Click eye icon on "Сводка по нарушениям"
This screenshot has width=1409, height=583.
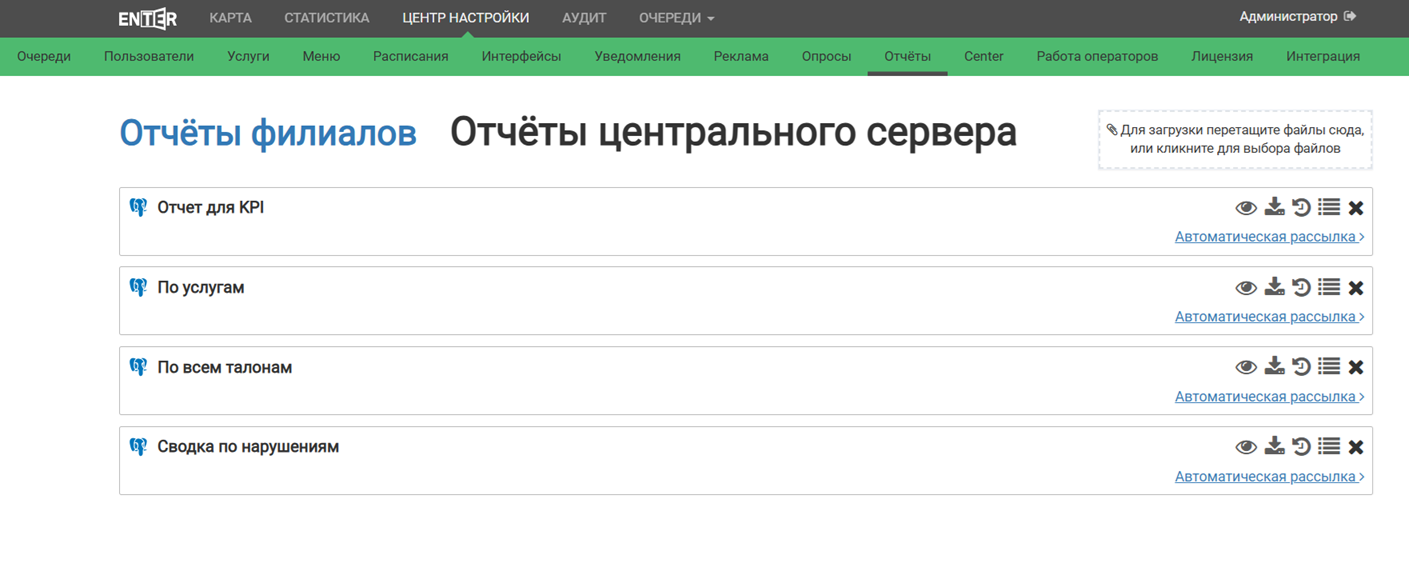pos(1246,448)
